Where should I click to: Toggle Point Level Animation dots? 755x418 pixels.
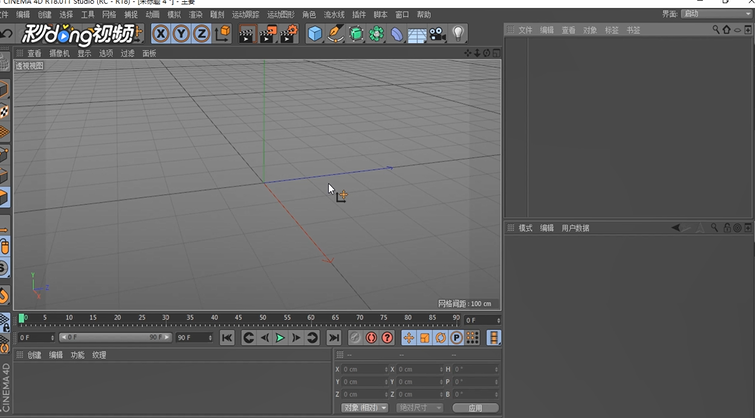[x=472, y=338]
